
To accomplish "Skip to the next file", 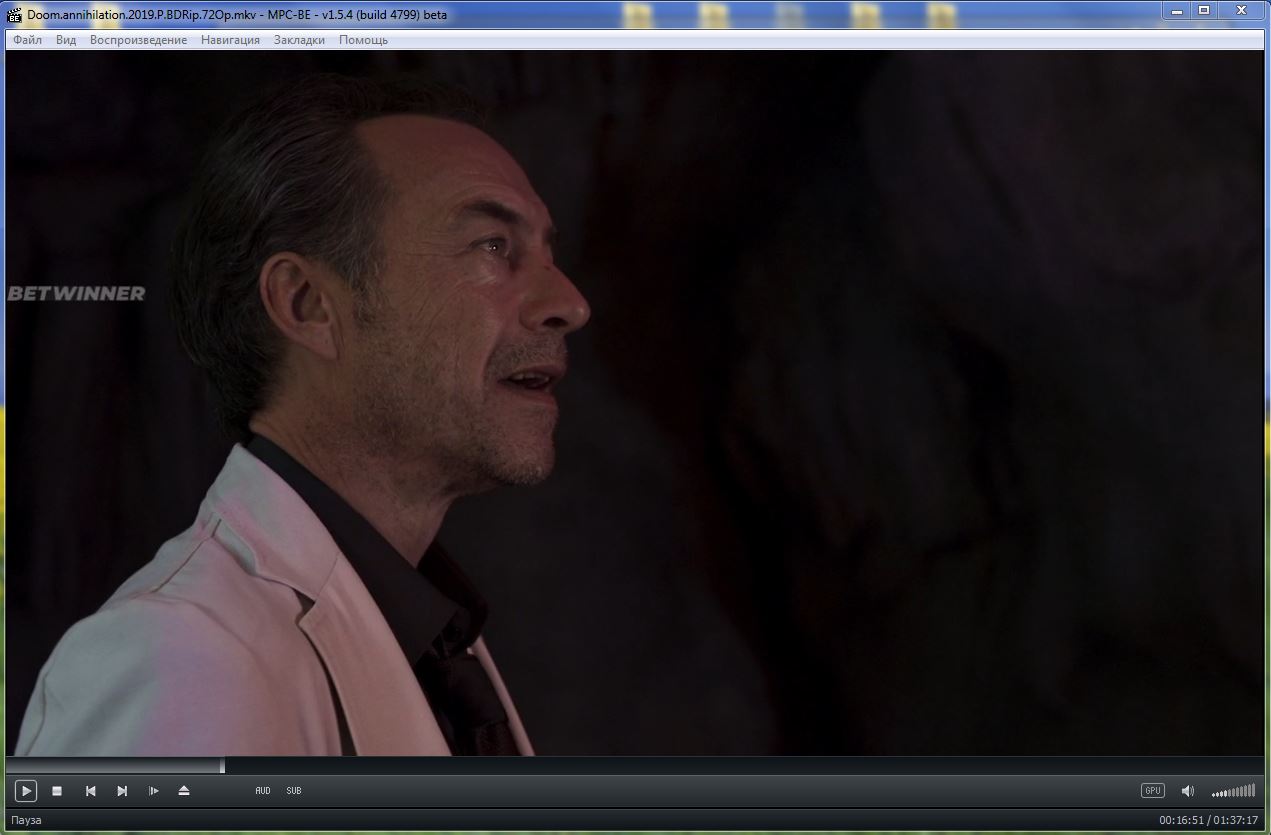I will coord(122,791).
